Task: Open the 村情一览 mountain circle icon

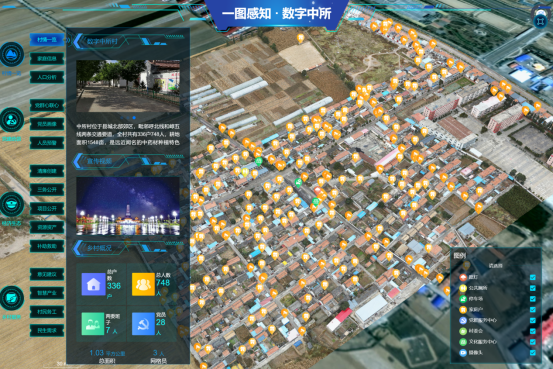Action: pyautogui.click(x=12, y=54)
